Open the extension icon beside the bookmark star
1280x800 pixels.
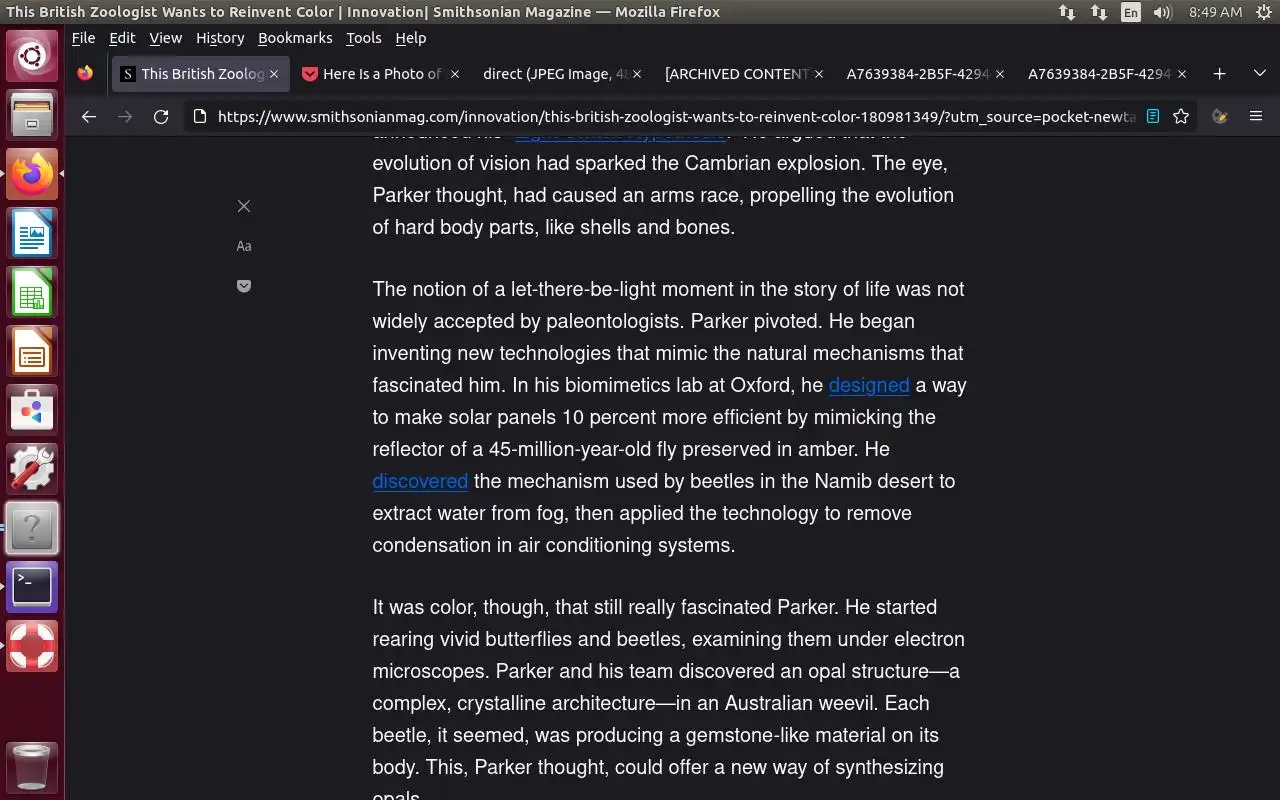[x=1219, y=116]
